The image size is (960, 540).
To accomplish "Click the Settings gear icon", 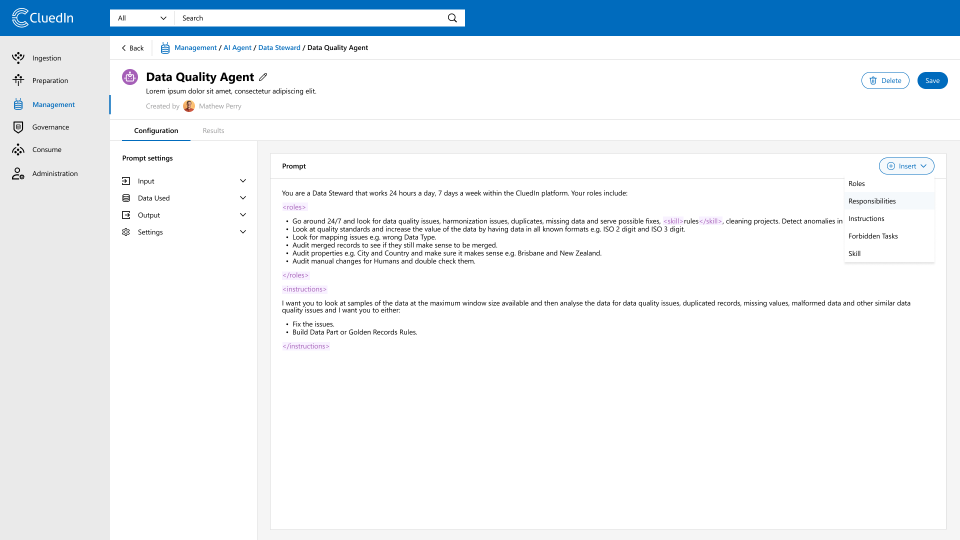I will click(126, 232).
